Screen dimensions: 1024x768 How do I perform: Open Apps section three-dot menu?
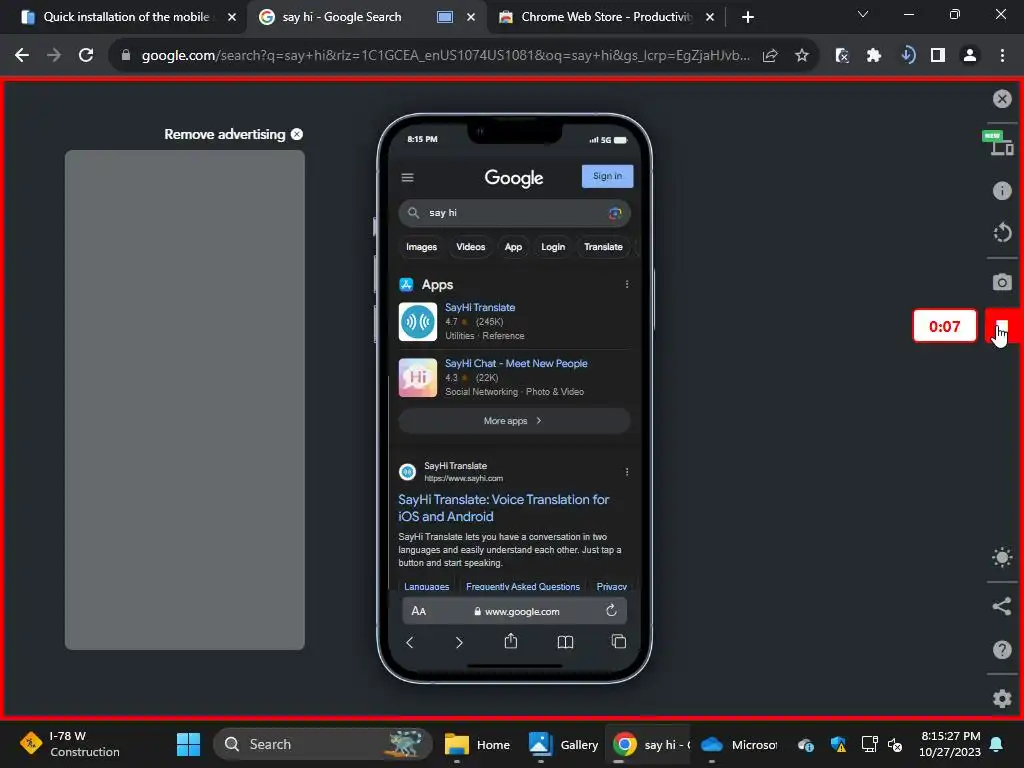[627, 284]
